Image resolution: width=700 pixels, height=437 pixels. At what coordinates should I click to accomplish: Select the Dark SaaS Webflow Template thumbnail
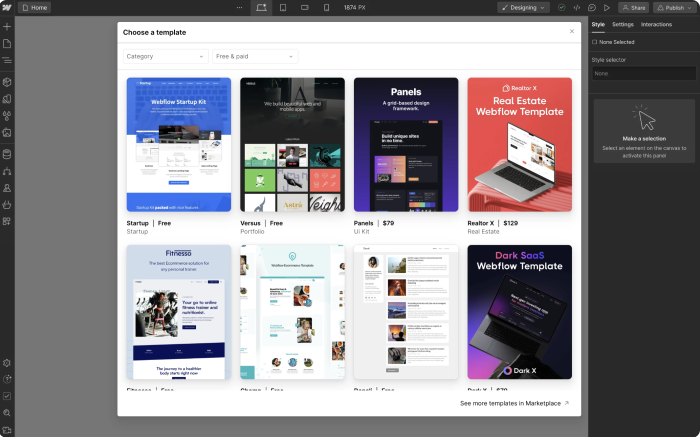coord(520,312)
